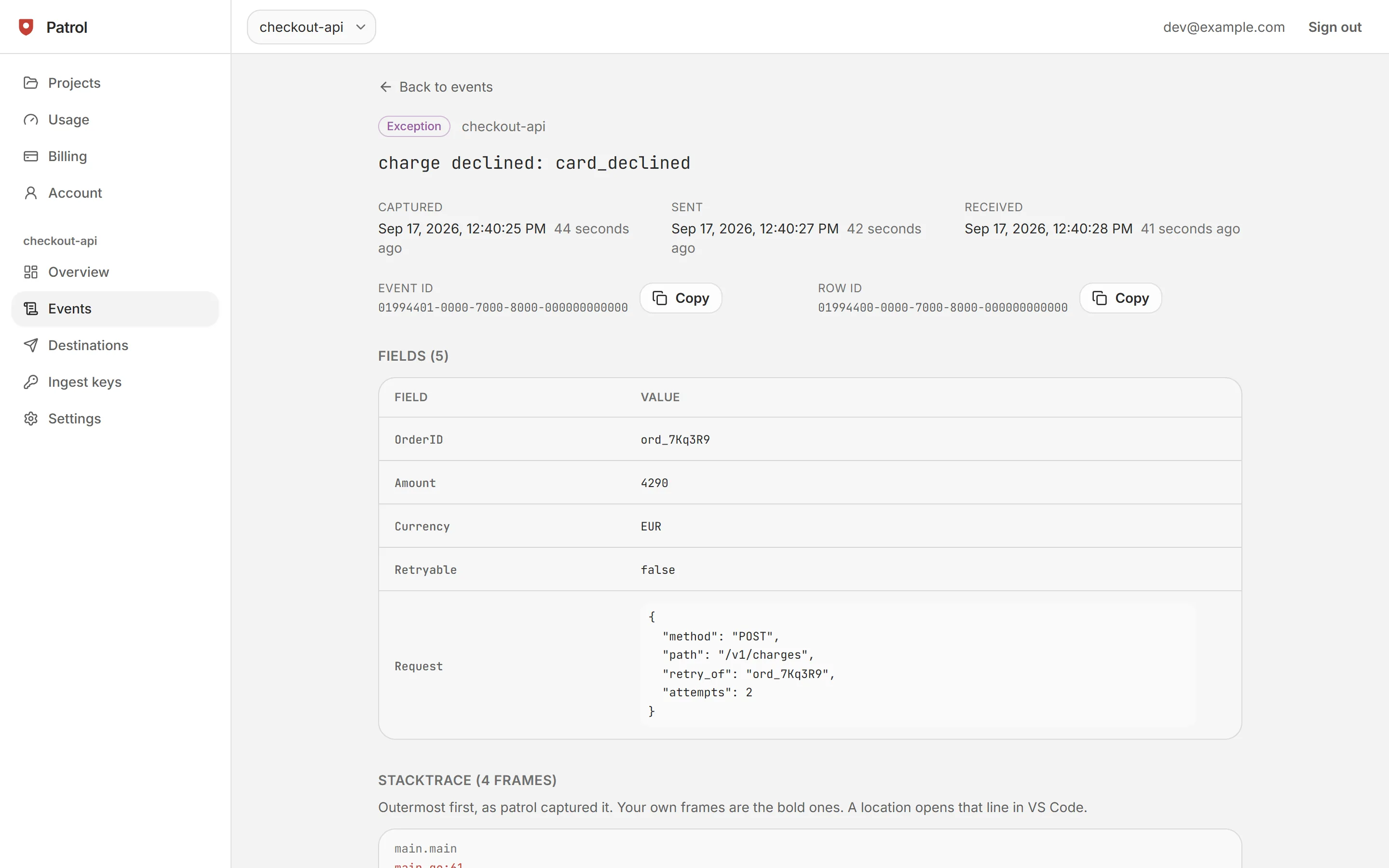
Task: Open project Settings in the sidebar
Action: click(115, 419)
